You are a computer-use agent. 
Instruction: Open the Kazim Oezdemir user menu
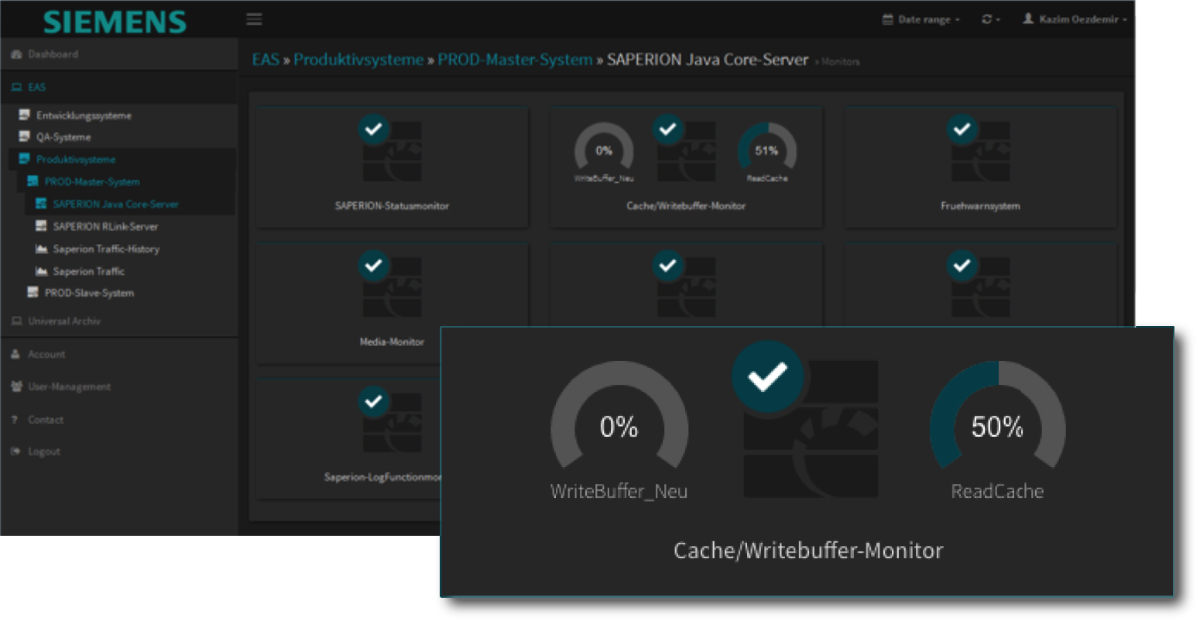(1075, 19)
